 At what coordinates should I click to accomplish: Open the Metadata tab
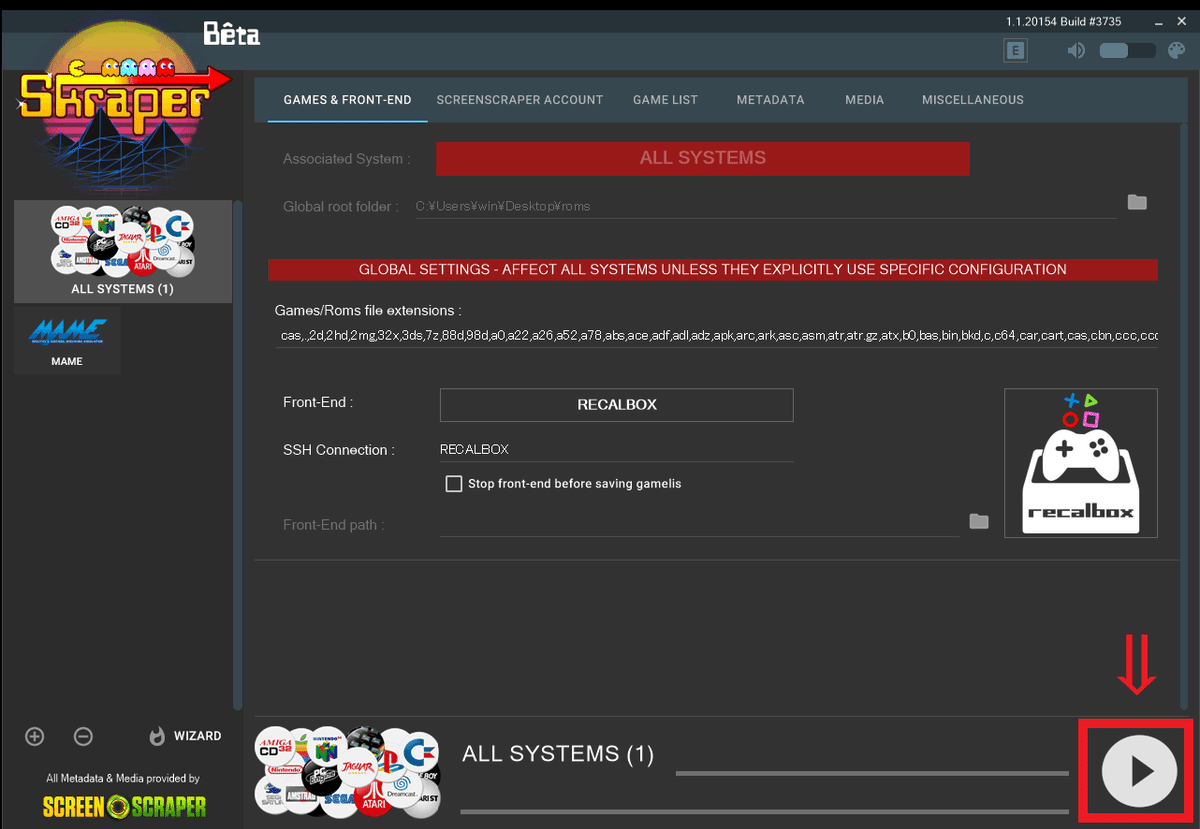tap(771, 100)
